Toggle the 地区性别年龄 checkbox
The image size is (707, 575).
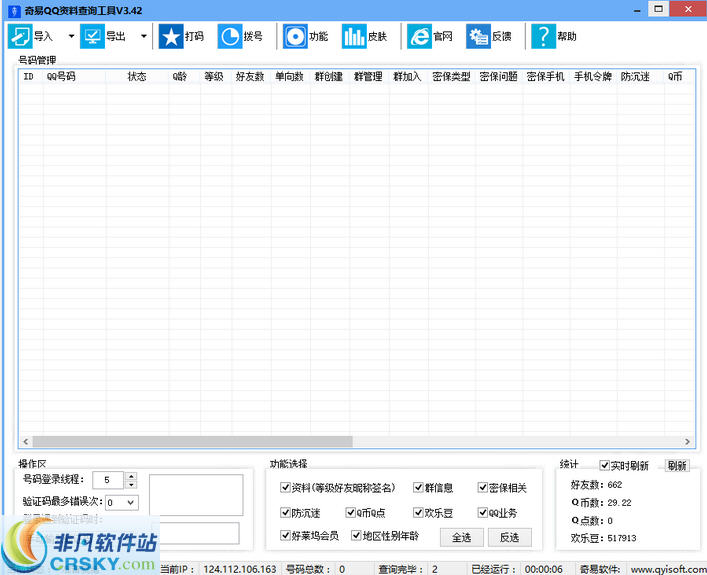click(356, 535)
